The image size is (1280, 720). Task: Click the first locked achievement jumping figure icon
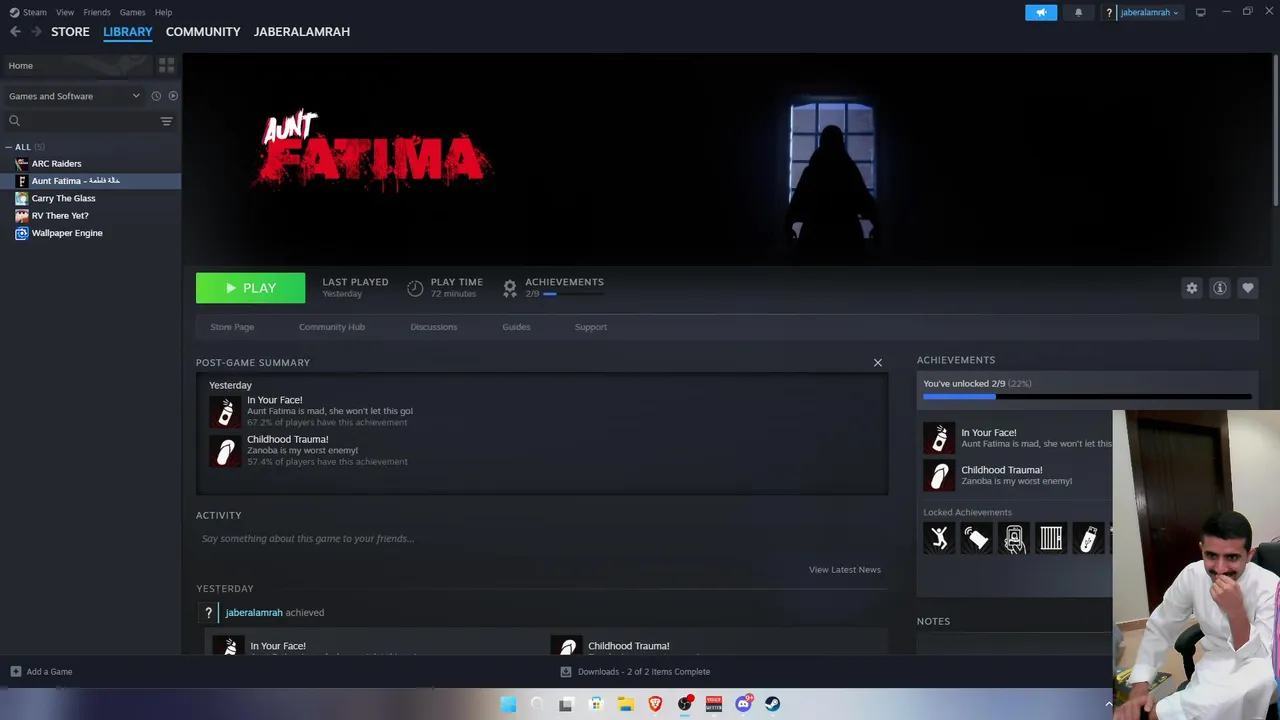tap(939, 538)
